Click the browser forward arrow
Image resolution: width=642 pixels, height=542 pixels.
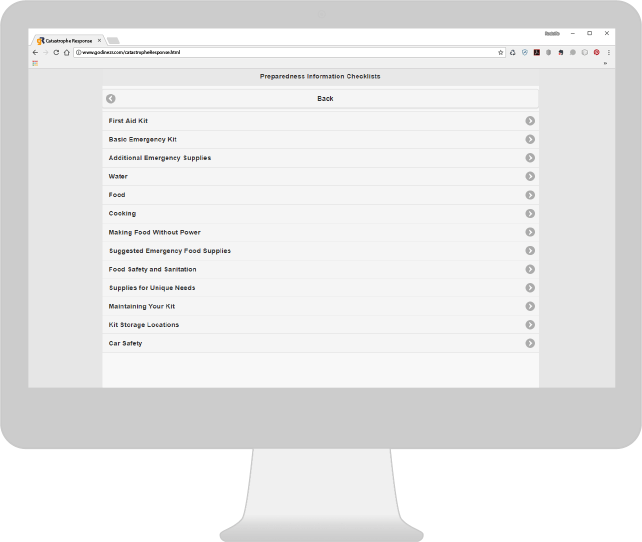tap(45, 52)
